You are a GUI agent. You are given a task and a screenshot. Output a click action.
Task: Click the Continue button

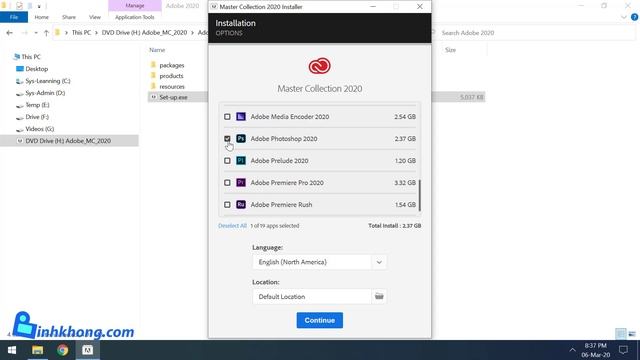point(320,320)
